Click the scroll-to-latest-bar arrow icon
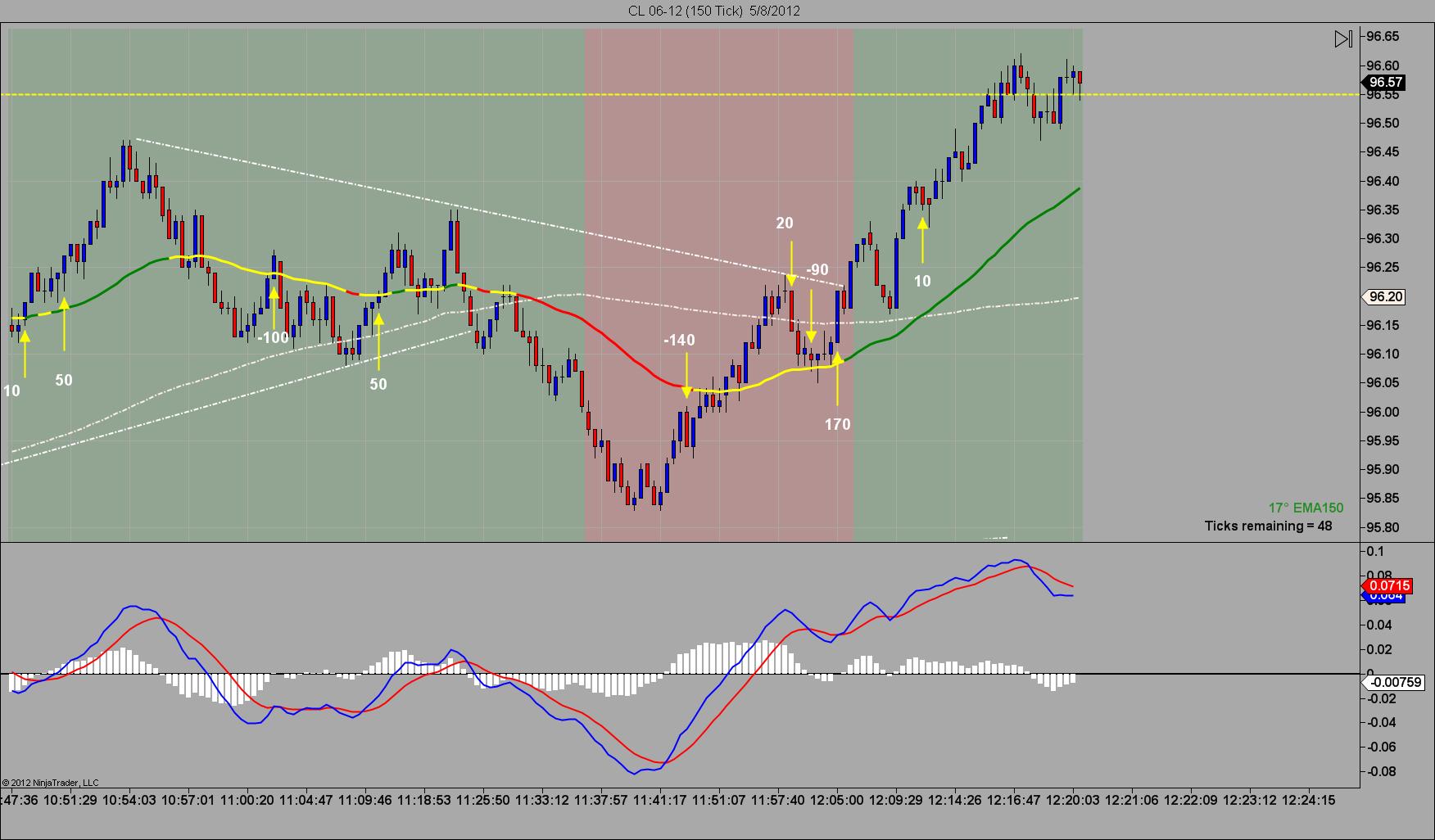Screen dimensions: 1435x840 (x=1343, y=38)
